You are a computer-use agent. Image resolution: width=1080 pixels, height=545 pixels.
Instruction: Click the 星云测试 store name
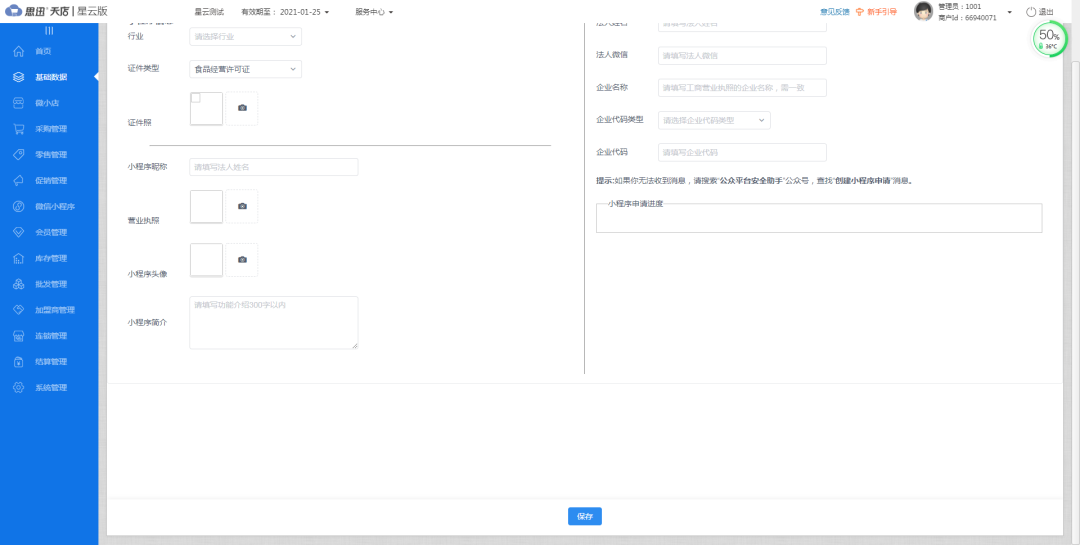point(209,12)
